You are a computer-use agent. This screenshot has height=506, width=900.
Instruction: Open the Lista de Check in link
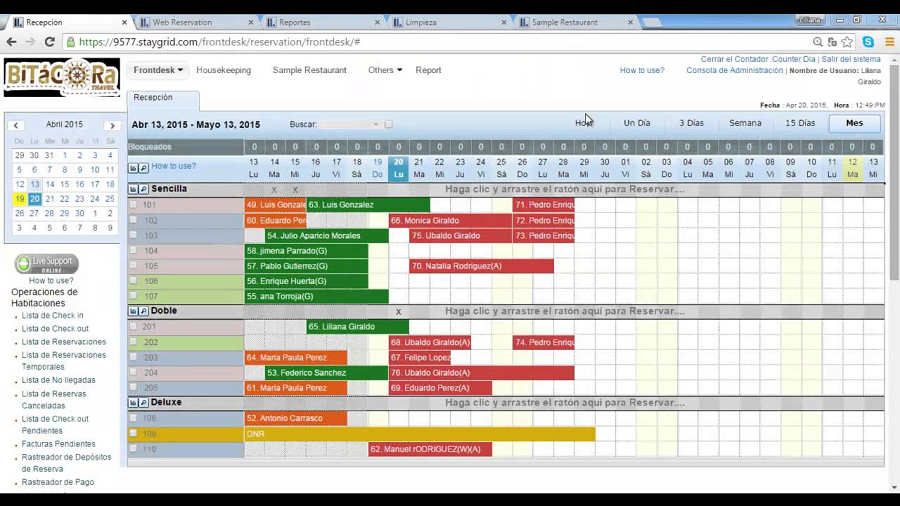click(53, 315)
